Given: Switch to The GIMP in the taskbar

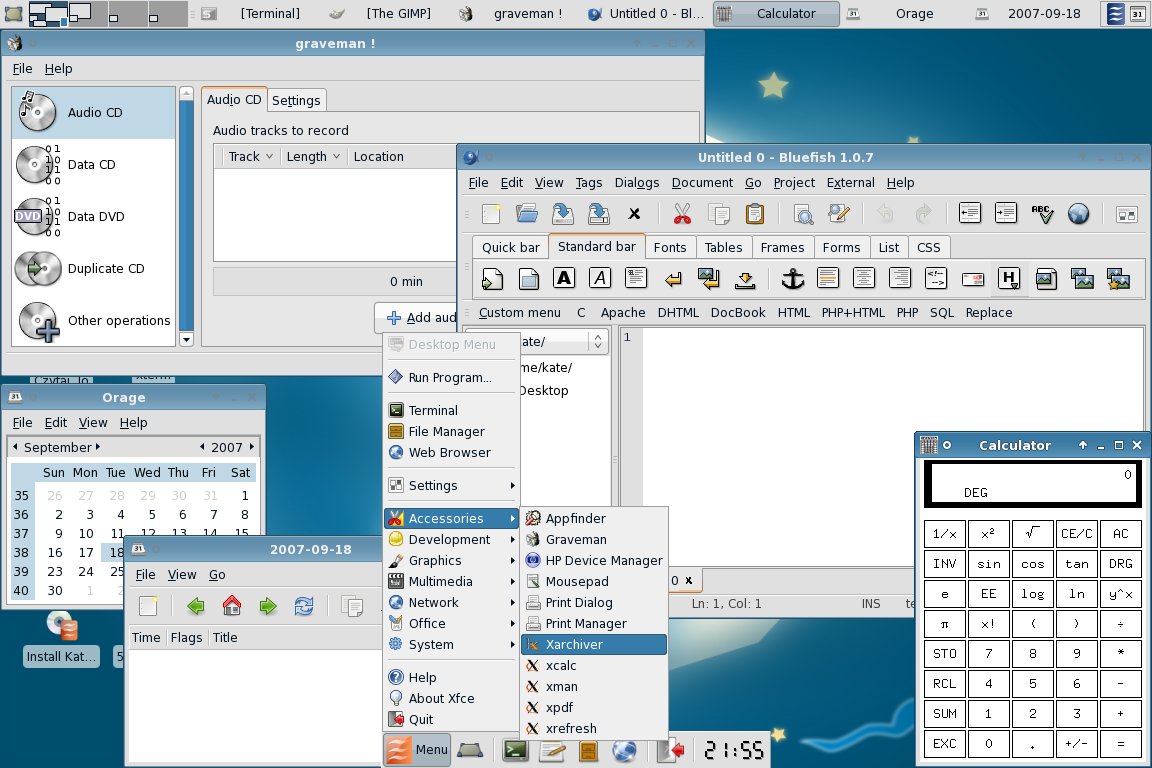Looking at the screenshot, I should (x=382, y=13).
